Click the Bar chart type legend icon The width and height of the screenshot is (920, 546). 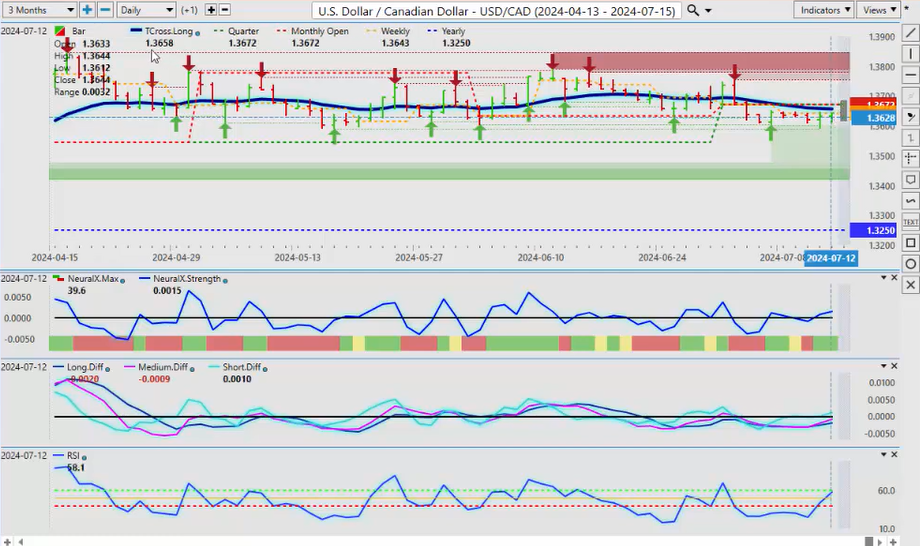point(60,30)
